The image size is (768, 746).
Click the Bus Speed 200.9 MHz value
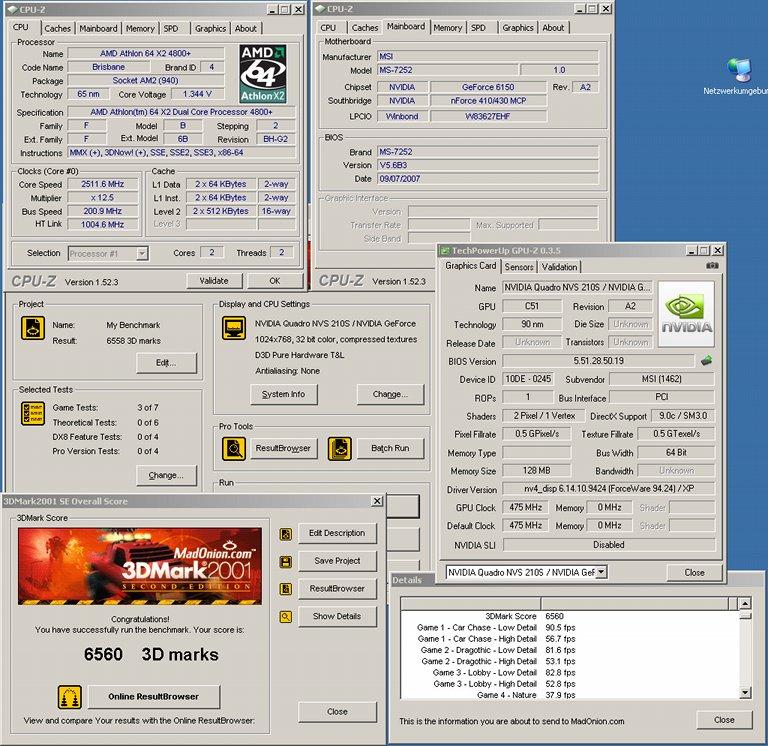pos(102,211)
